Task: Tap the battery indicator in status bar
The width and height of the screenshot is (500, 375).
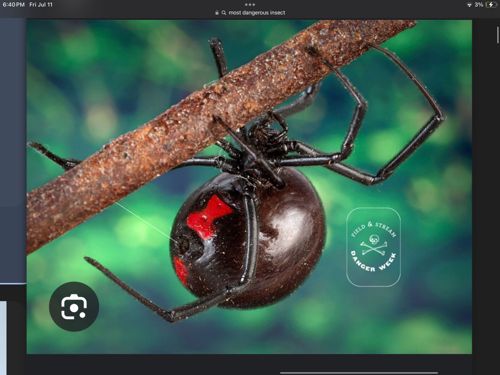Action: tap(491, 5)
